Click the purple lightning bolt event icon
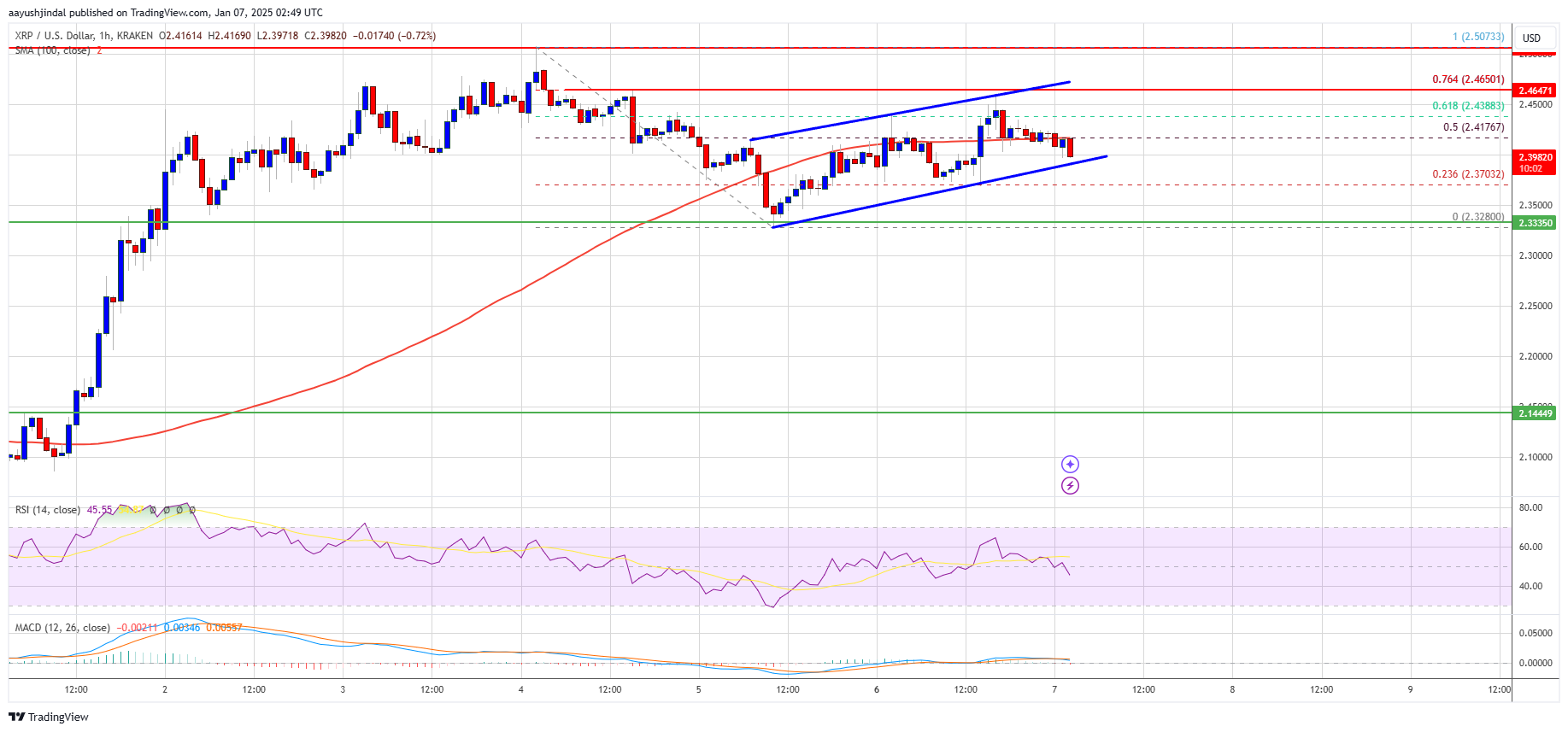The height and width of the screenshot is (732, 1568). (1070, 486)
